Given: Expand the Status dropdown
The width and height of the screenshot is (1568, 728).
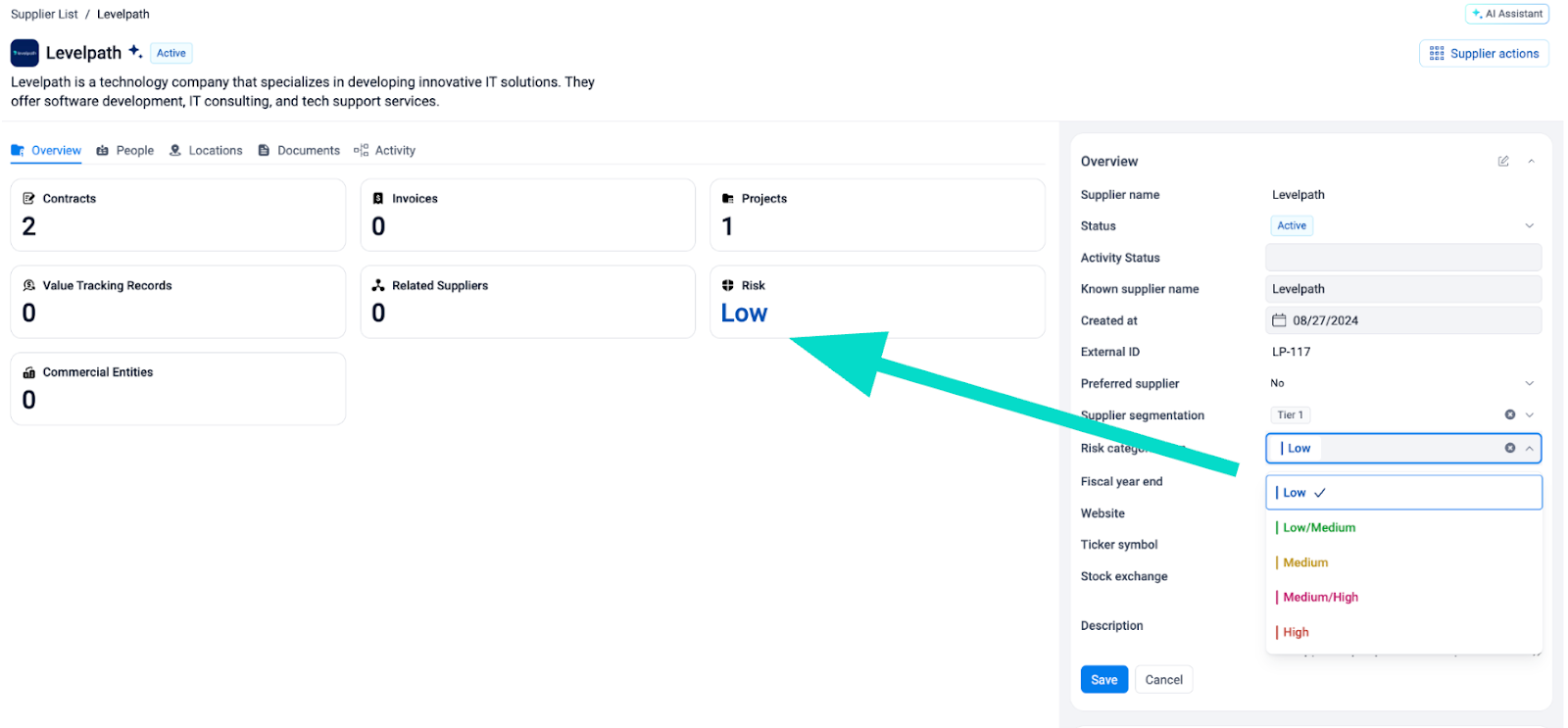Looking at the screenshot, I should tap(1529, 226).
